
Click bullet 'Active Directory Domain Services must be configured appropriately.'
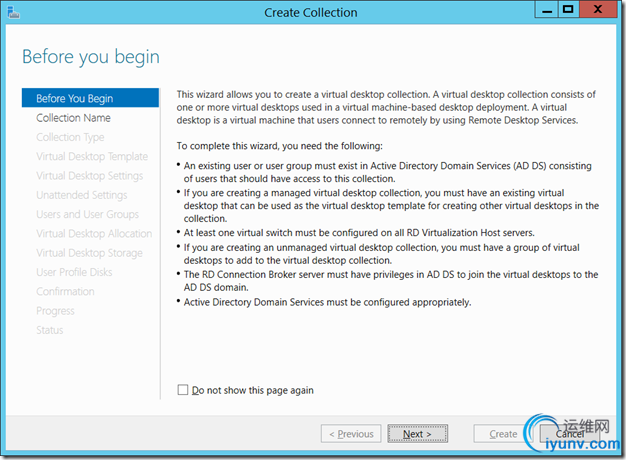(327, 302)
